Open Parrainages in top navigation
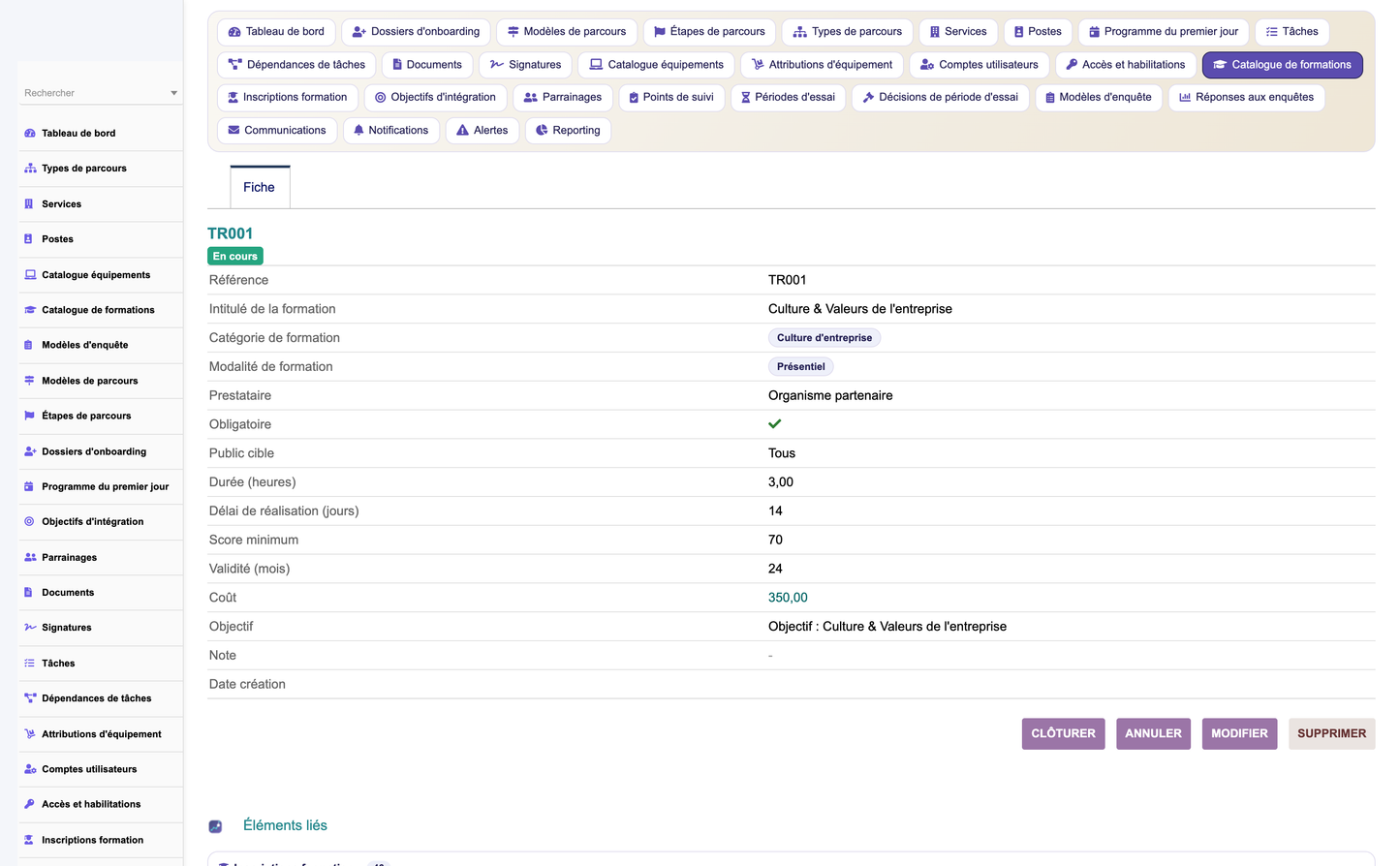 pyautogui.click(x=563, y=98)
